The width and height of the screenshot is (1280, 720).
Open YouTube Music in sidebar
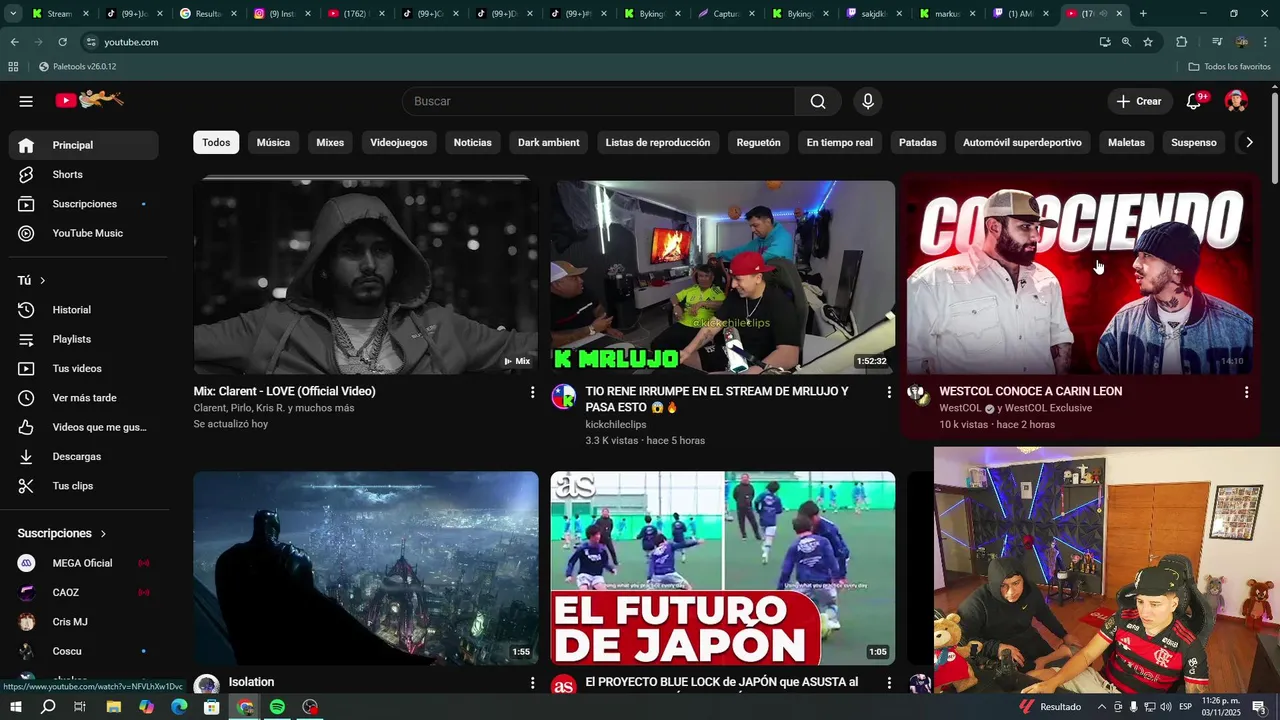pyautogui.click(x=84, y=233)
